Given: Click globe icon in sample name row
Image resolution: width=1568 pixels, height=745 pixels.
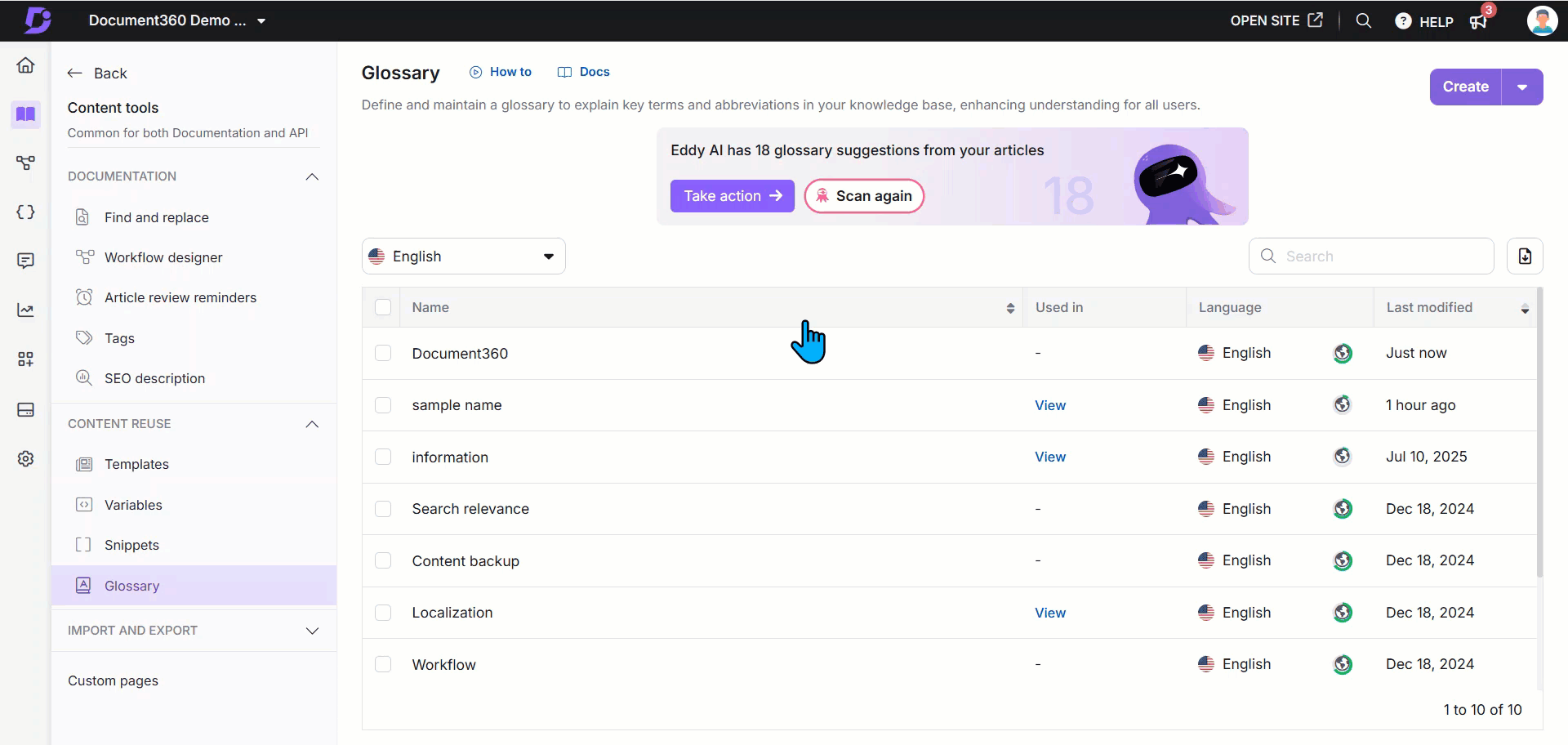Looking at the screenshot, I should coord(1343,405).
